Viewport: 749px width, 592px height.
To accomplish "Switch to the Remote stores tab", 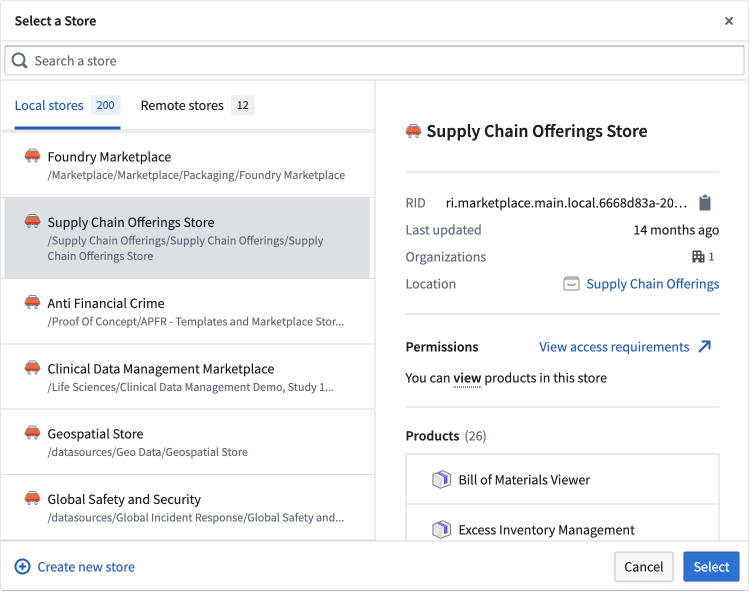I will 197,105.
